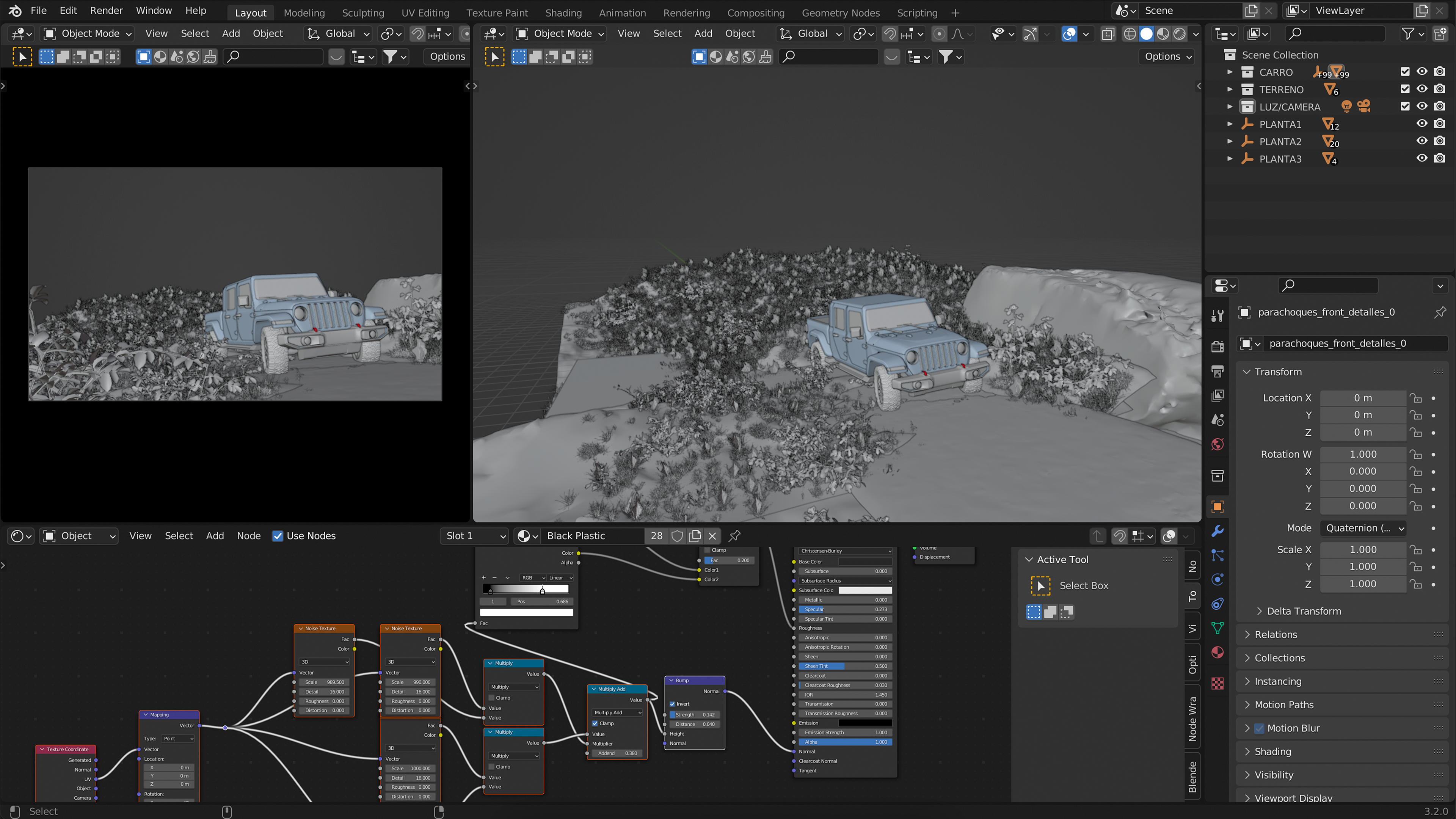Switch to the Geometry Nodes workspace tab
1456x819 pixels.
pyautogui.click(x=841, y=13)
